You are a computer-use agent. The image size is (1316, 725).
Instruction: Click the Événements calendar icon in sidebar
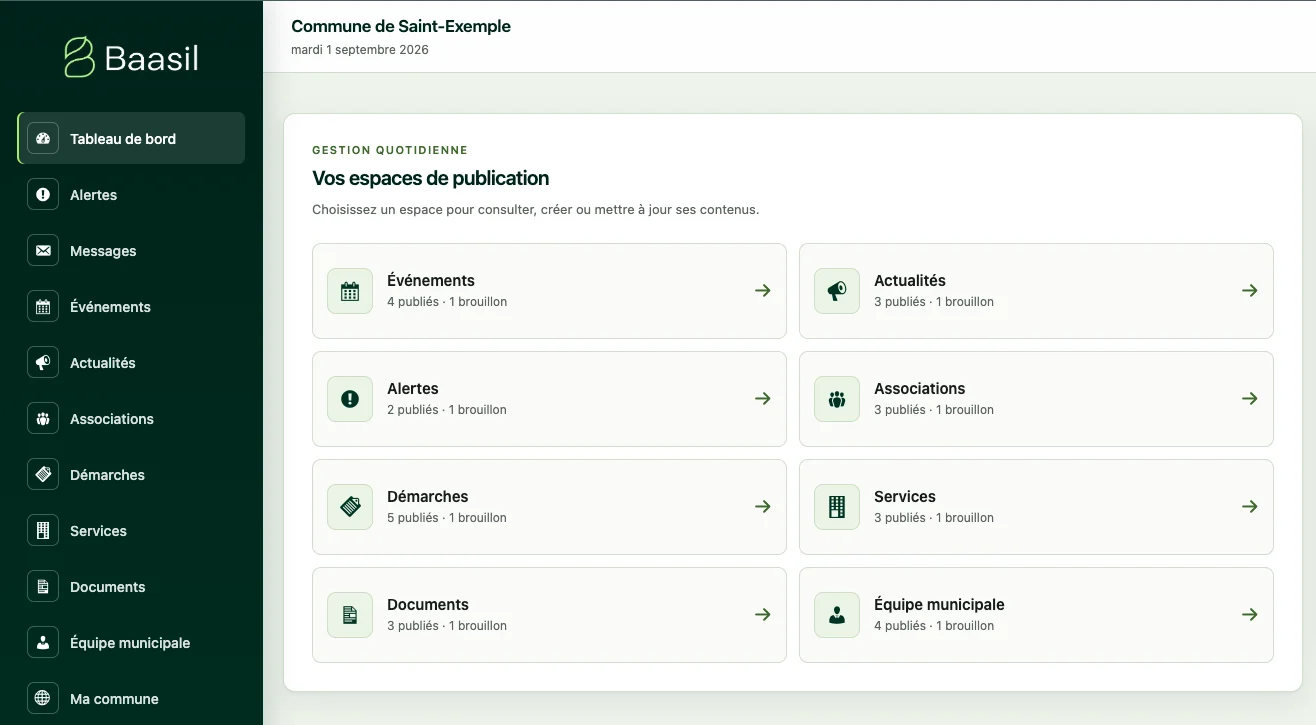tap(43, 307)
